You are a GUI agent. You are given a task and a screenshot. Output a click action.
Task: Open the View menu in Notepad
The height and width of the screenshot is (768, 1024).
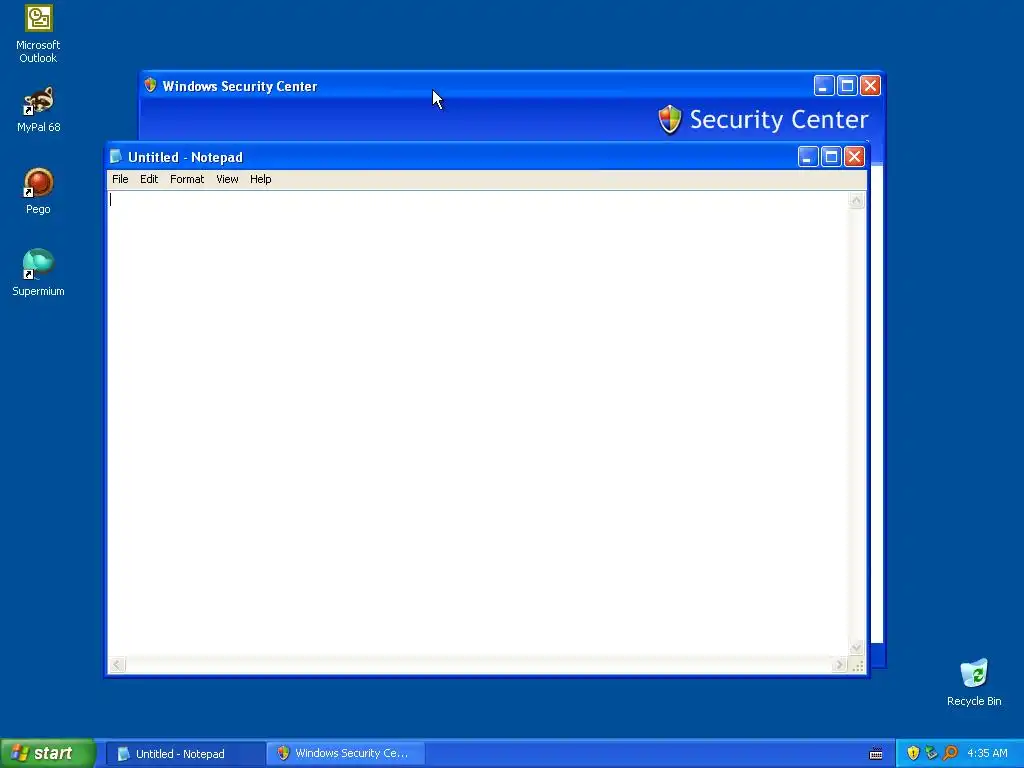[227, 179]
